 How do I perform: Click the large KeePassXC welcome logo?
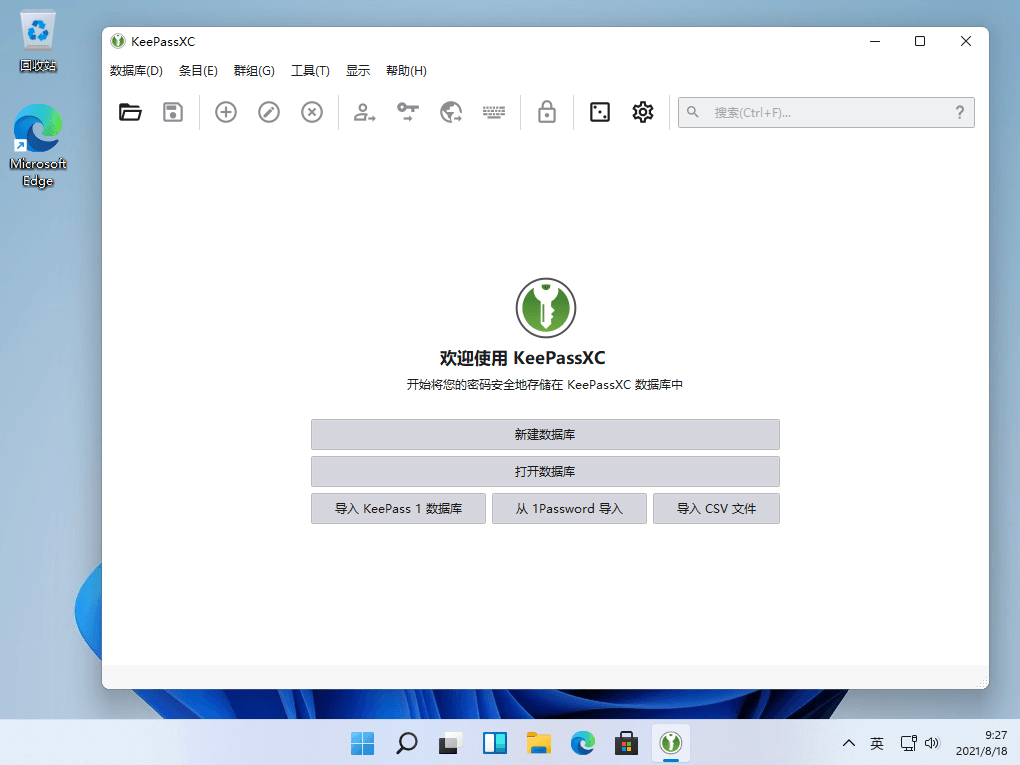tap(546, 308)
